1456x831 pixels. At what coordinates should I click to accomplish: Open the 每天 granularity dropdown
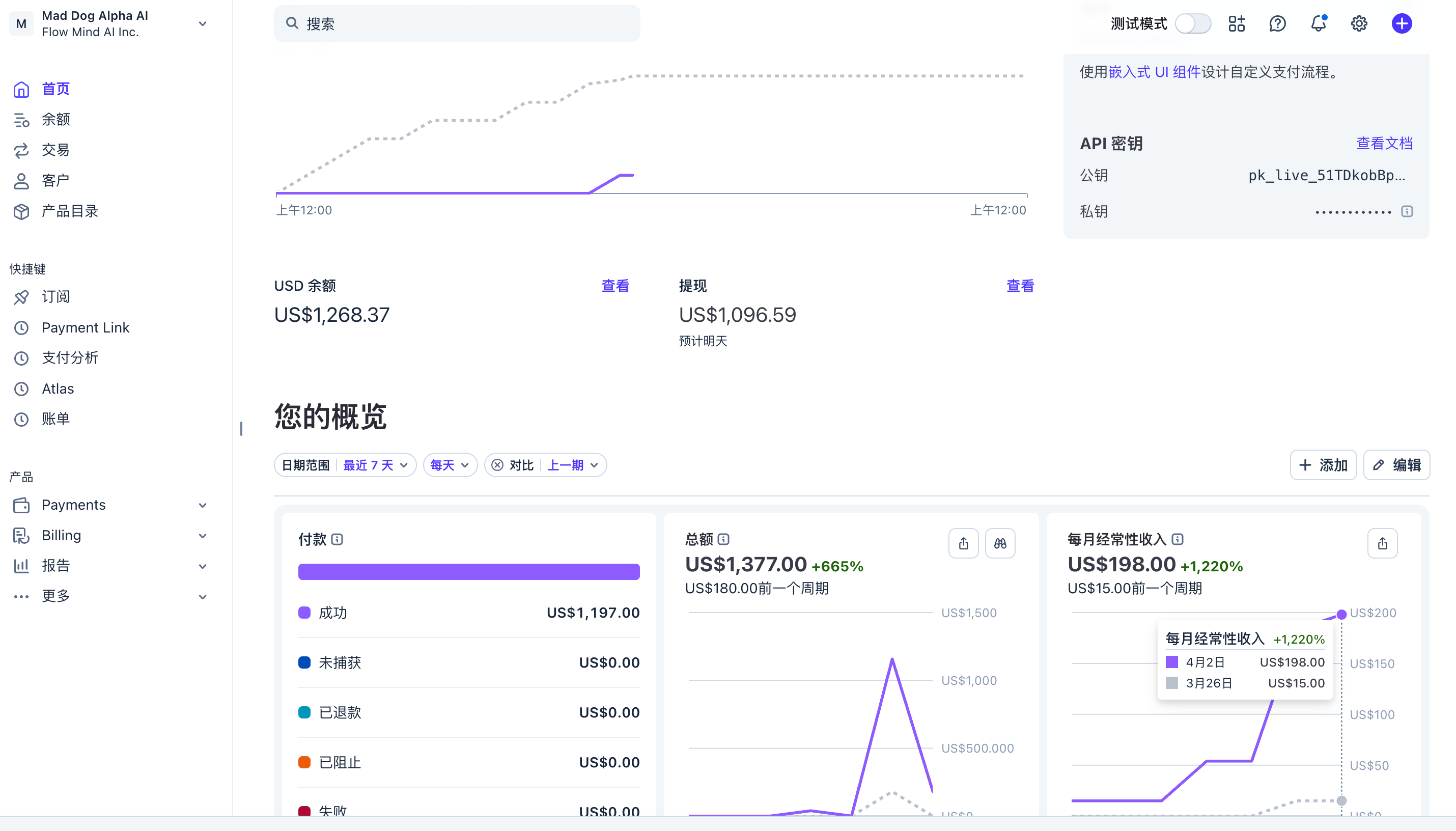pyautogui.click(x=450, y=465)
